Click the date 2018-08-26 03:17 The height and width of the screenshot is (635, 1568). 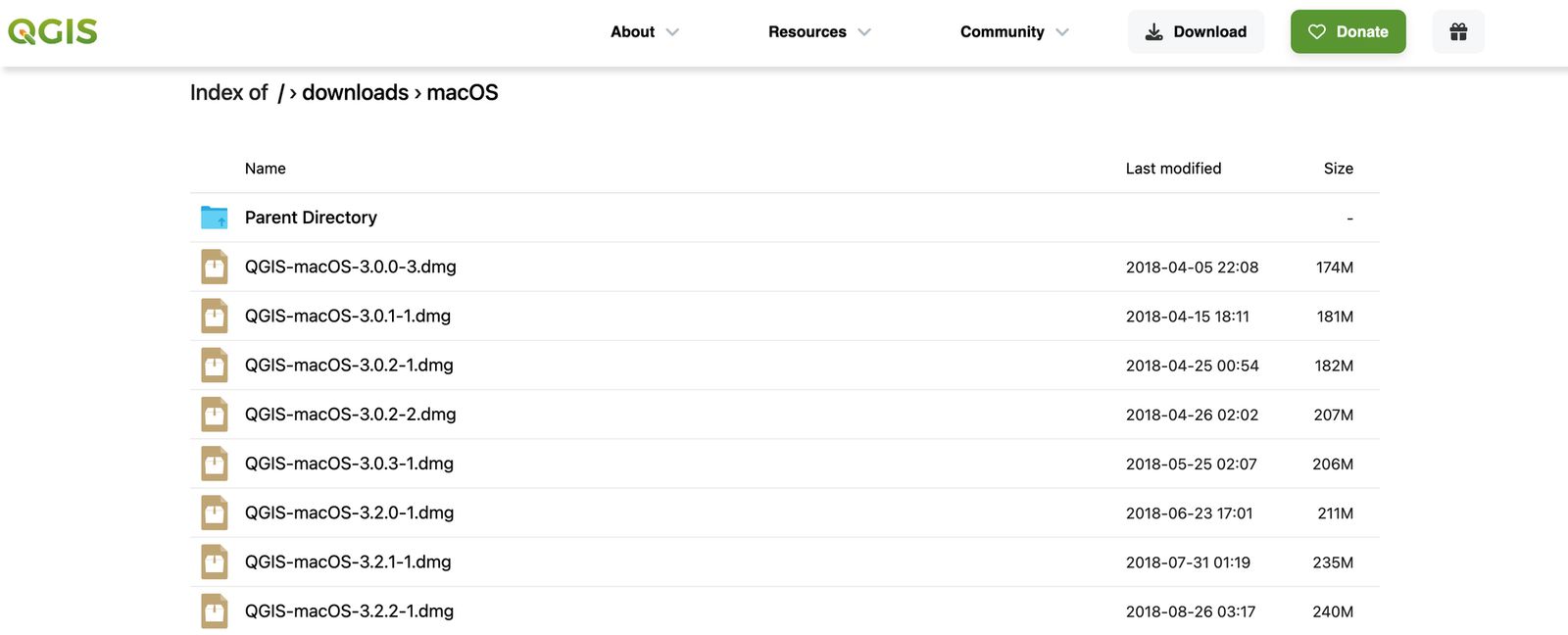1191,611
